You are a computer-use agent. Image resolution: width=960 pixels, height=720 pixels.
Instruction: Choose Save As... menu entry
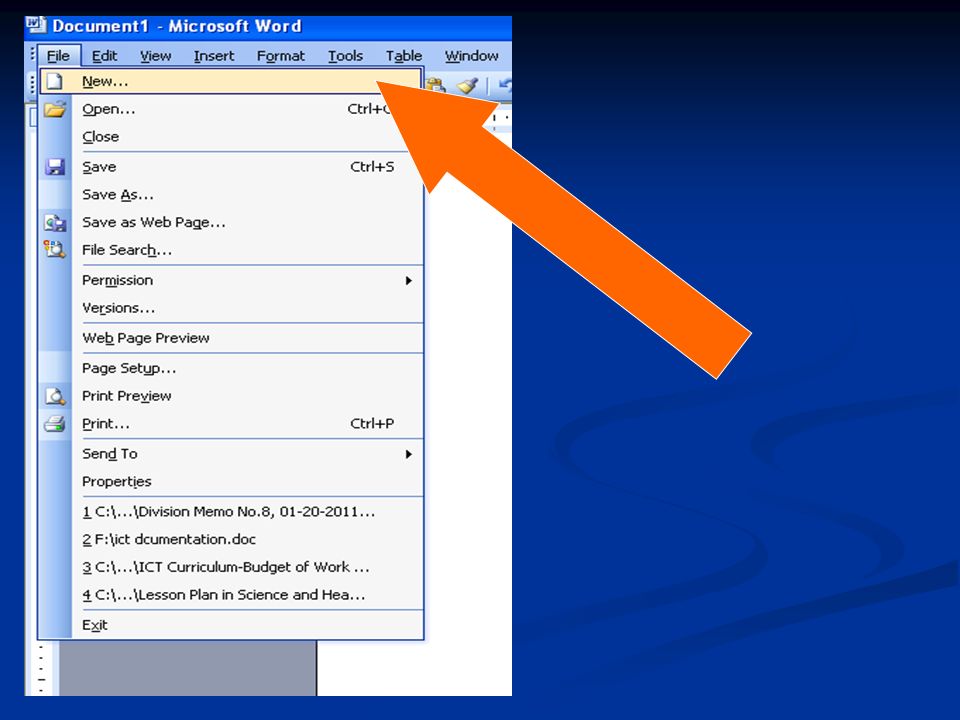231,195
